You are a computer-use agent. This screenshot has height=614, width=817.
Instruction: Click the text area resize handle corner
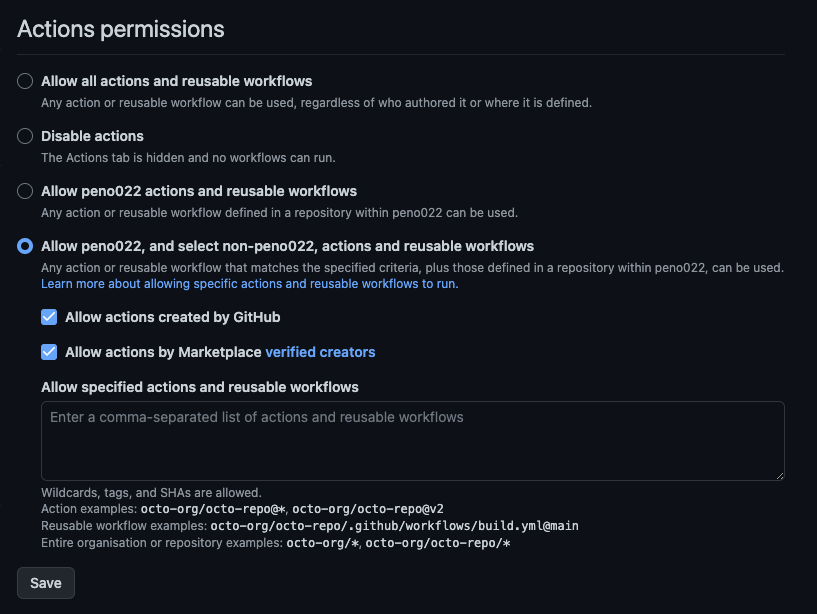pos(778,474)
